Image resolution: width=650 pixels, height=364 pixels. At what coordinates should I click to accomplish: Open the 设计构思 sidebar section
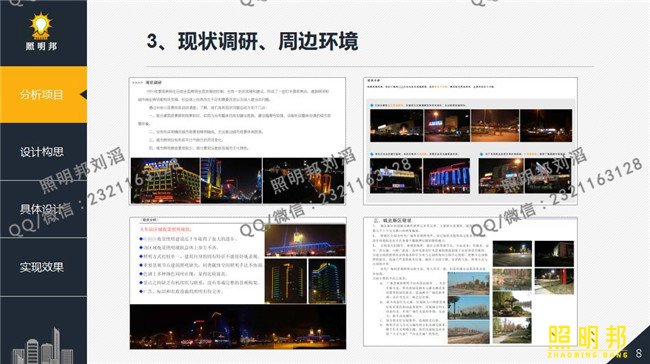(x=42, y=152)
